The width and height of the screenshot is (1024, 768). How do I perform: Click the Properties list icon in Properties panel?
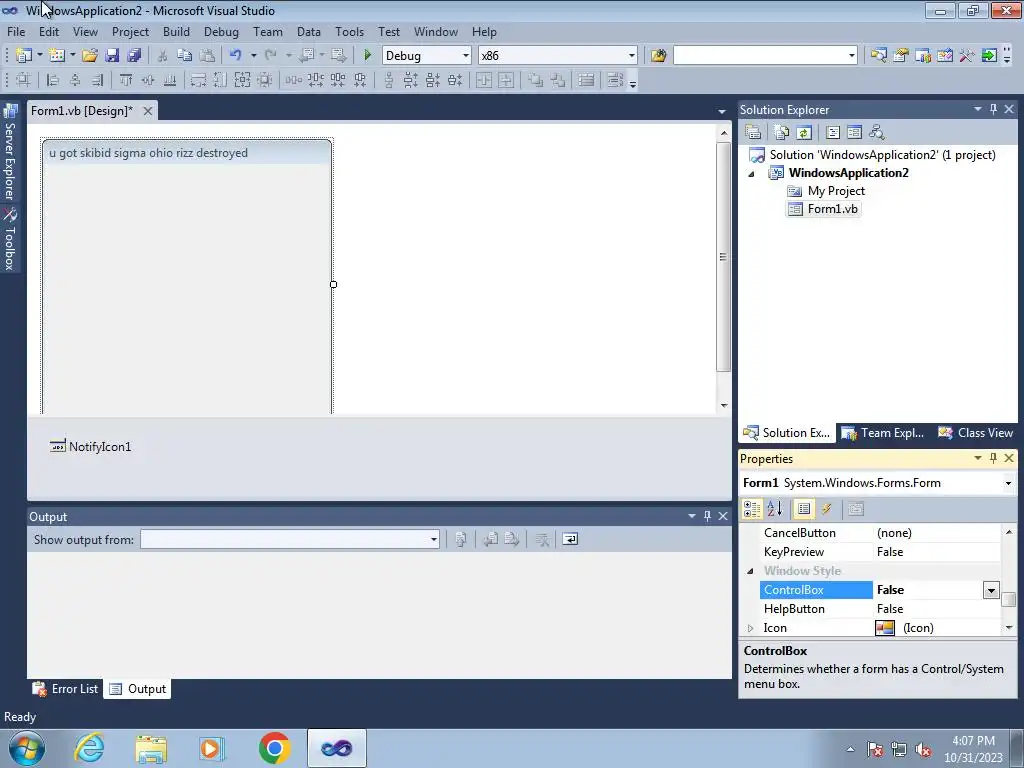pyautogui.click(x=804, y=509)
